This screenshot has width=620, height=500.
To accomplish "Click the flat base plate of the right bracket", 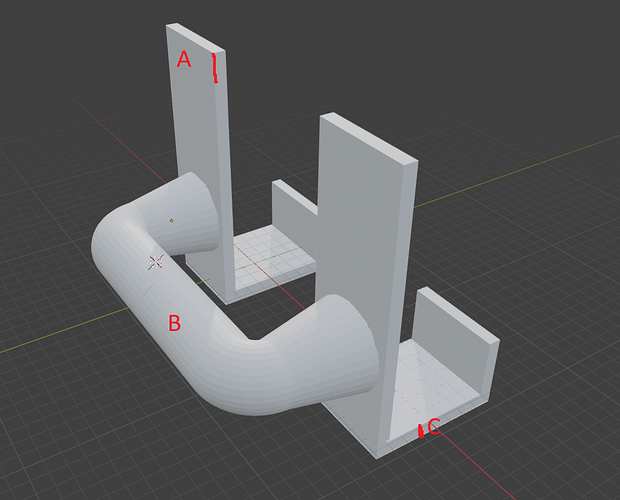I will pos(433,395).
